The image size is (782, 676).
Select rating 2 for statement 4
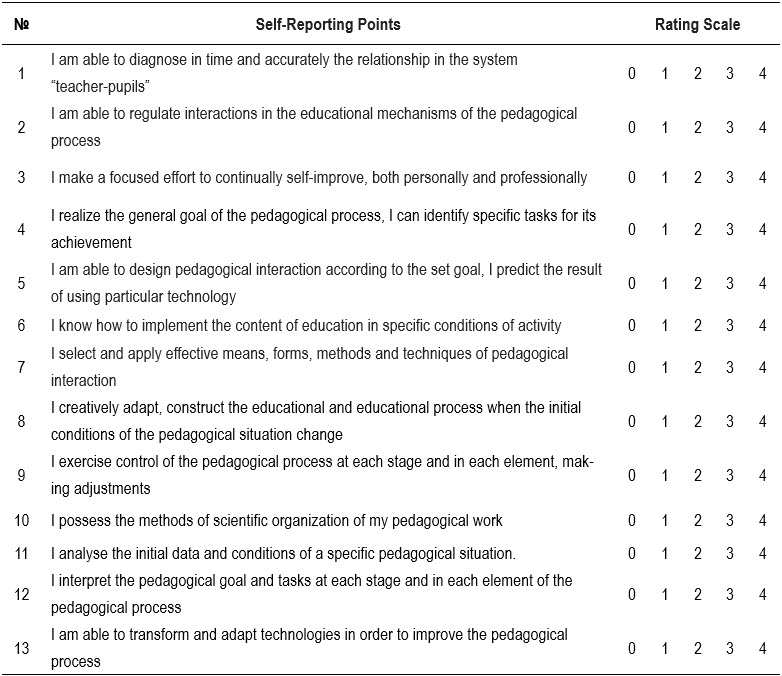[x=698, y=229]
